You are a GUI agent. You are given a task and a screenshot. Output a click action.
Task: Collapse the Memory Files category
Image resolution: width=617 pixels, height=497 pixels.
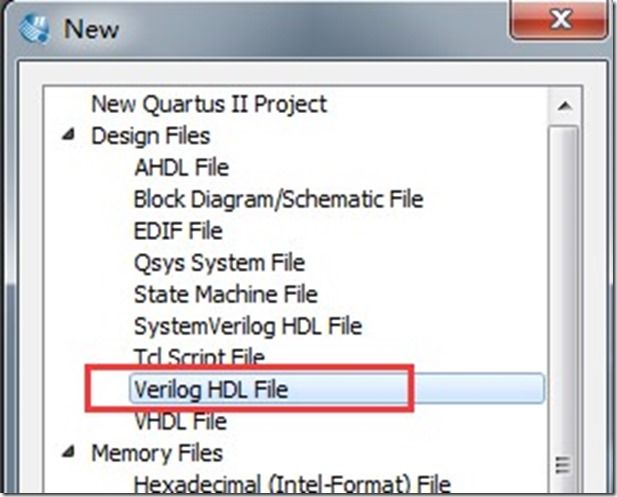[x=69, y=452]
